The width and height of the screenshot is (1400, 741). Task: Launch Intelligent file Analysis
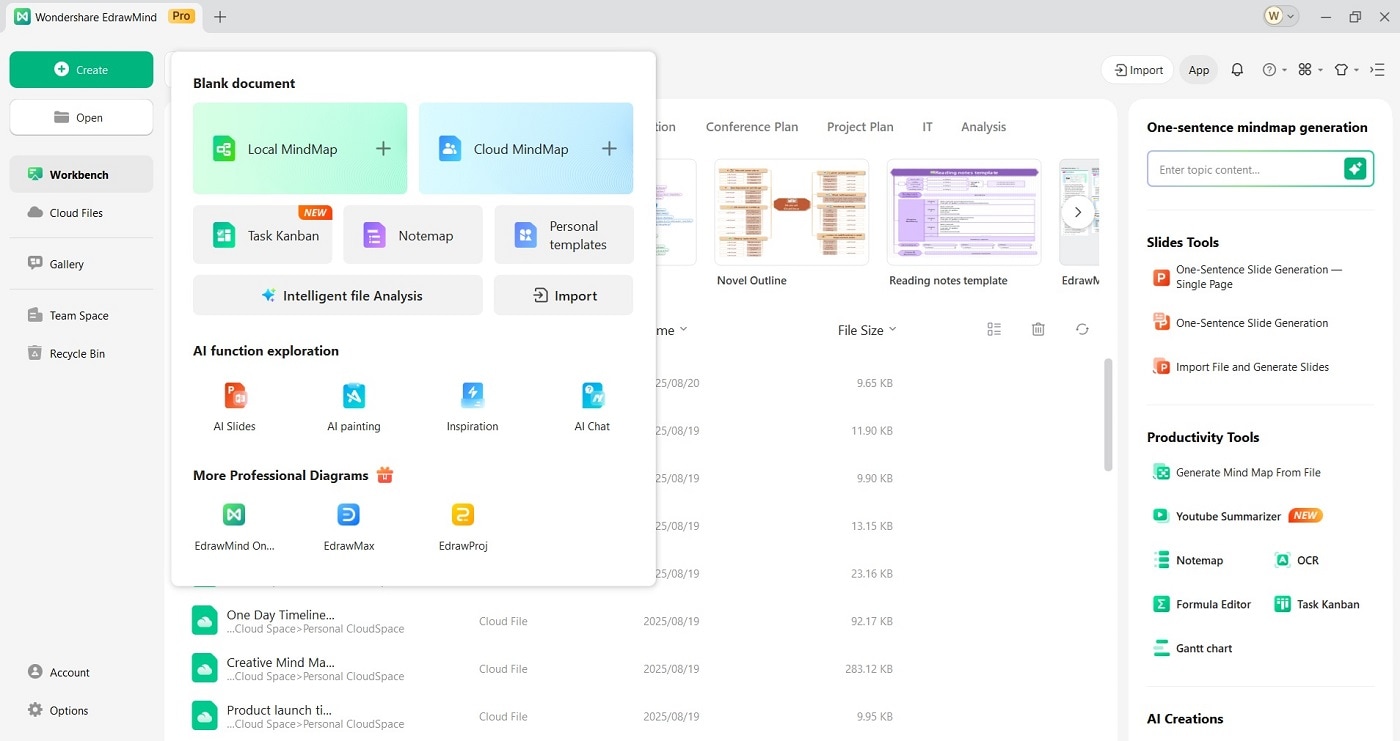[x=338, y=295]
